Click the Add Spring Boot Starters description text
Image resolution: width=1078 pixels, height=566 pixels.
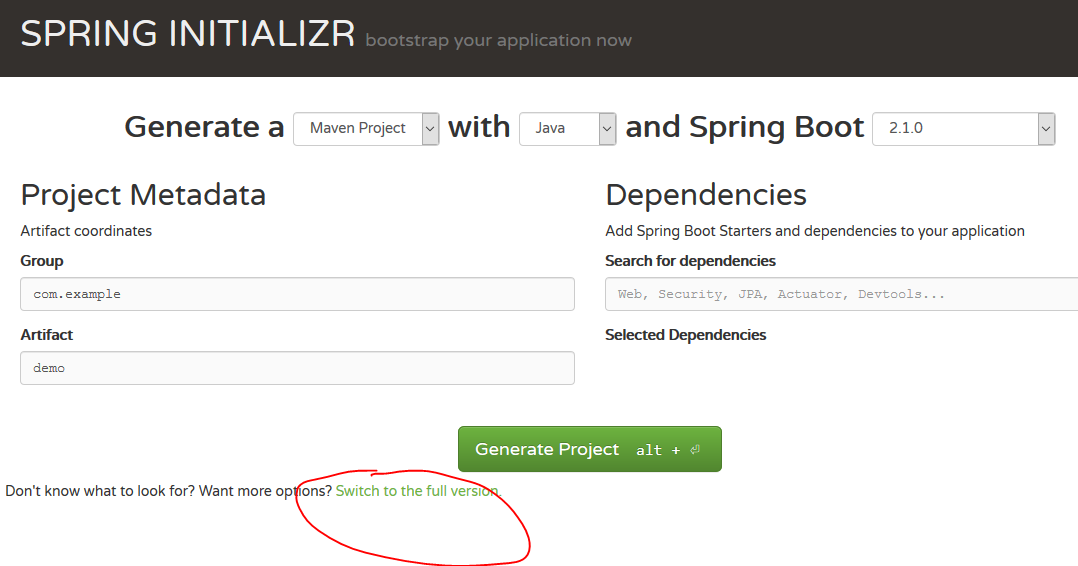pos(815,231)
